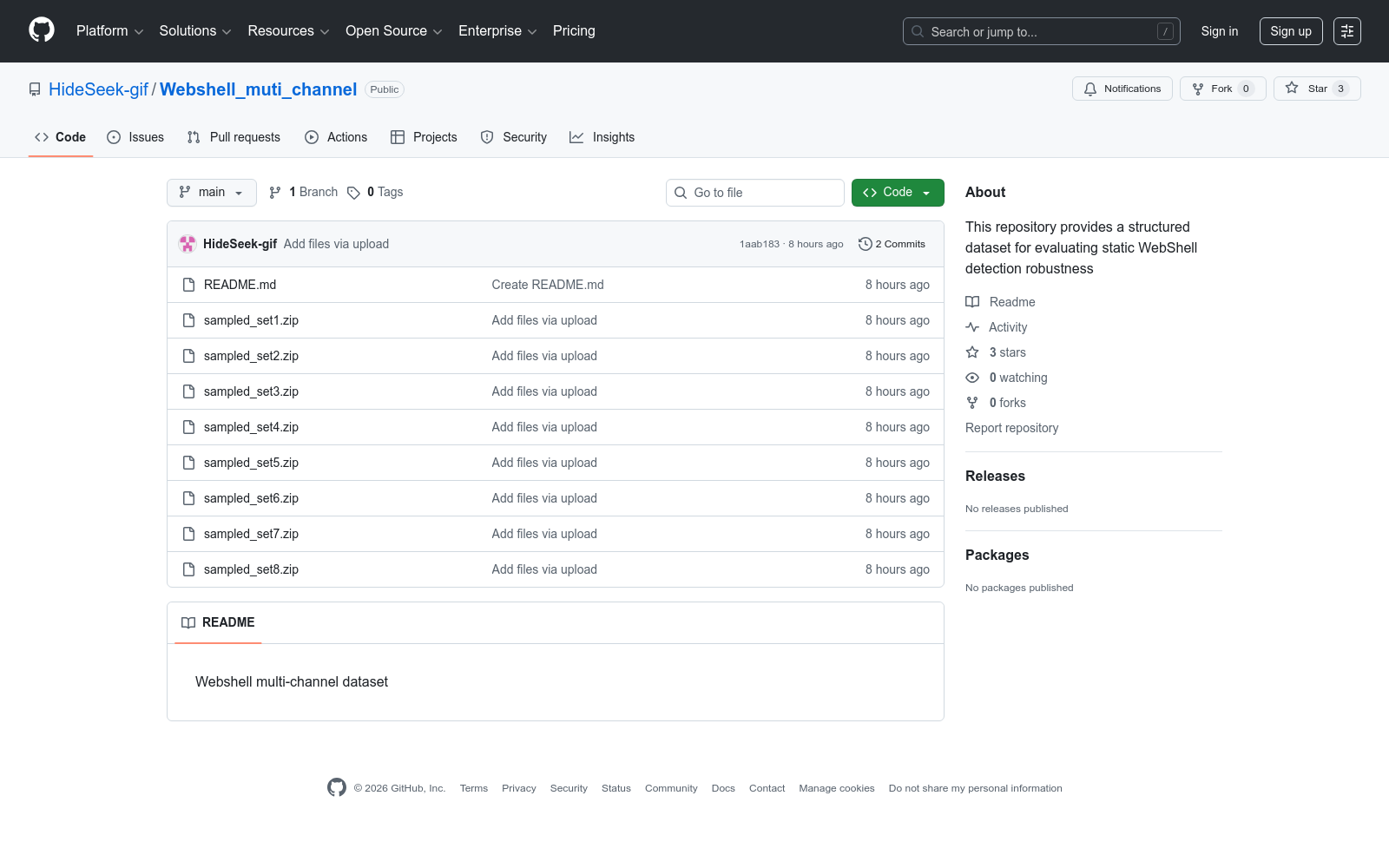
Task: Open the Docs footer link
Action: 723,788
